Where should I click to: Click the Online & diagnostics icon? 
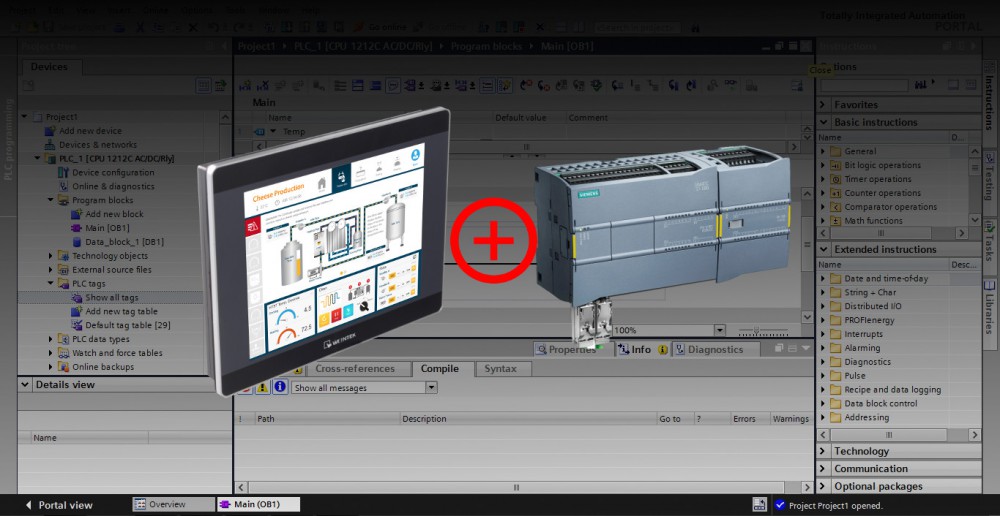[64, 187]
